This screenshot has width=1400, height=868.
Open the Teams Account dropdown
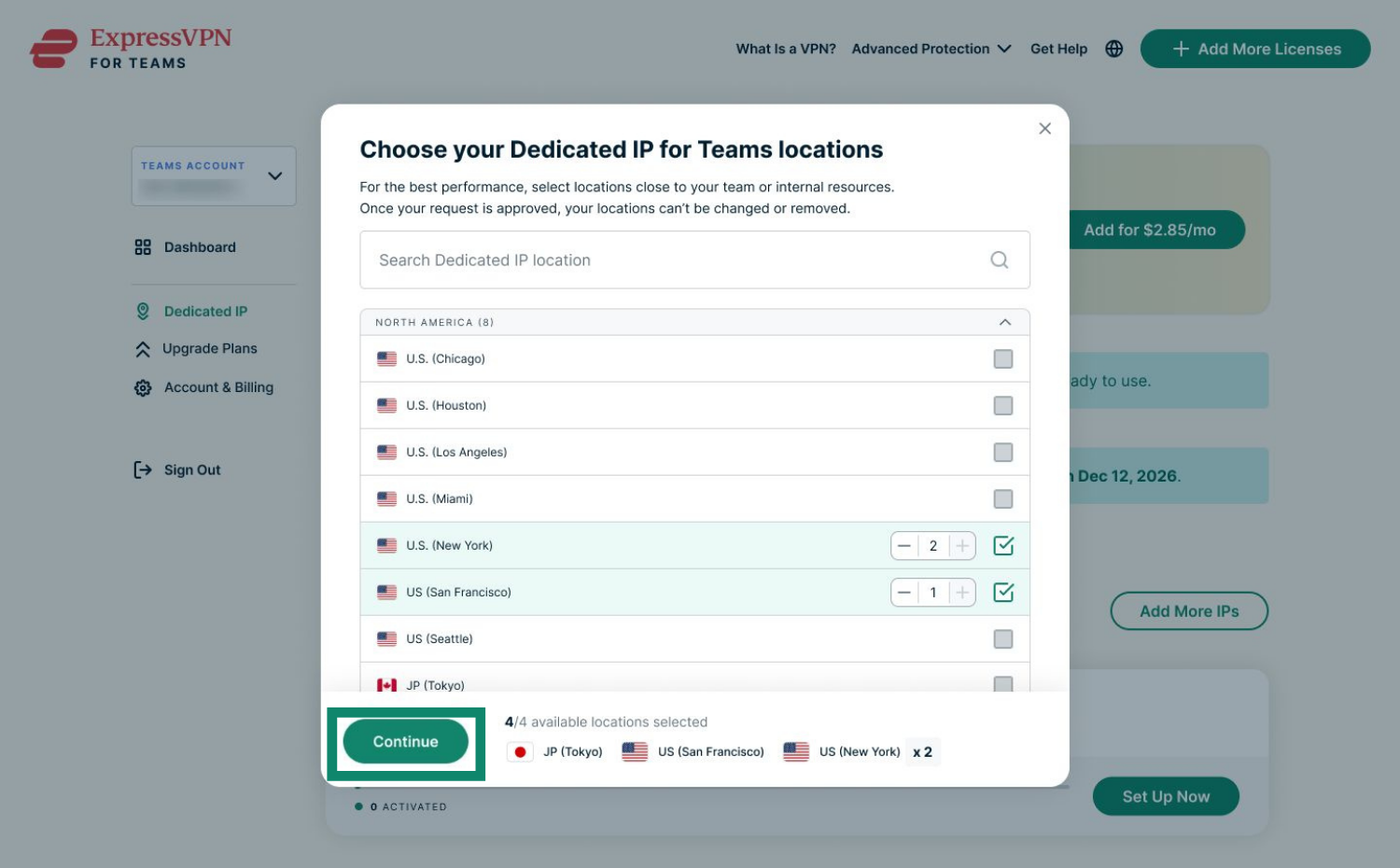click(214, 175)
